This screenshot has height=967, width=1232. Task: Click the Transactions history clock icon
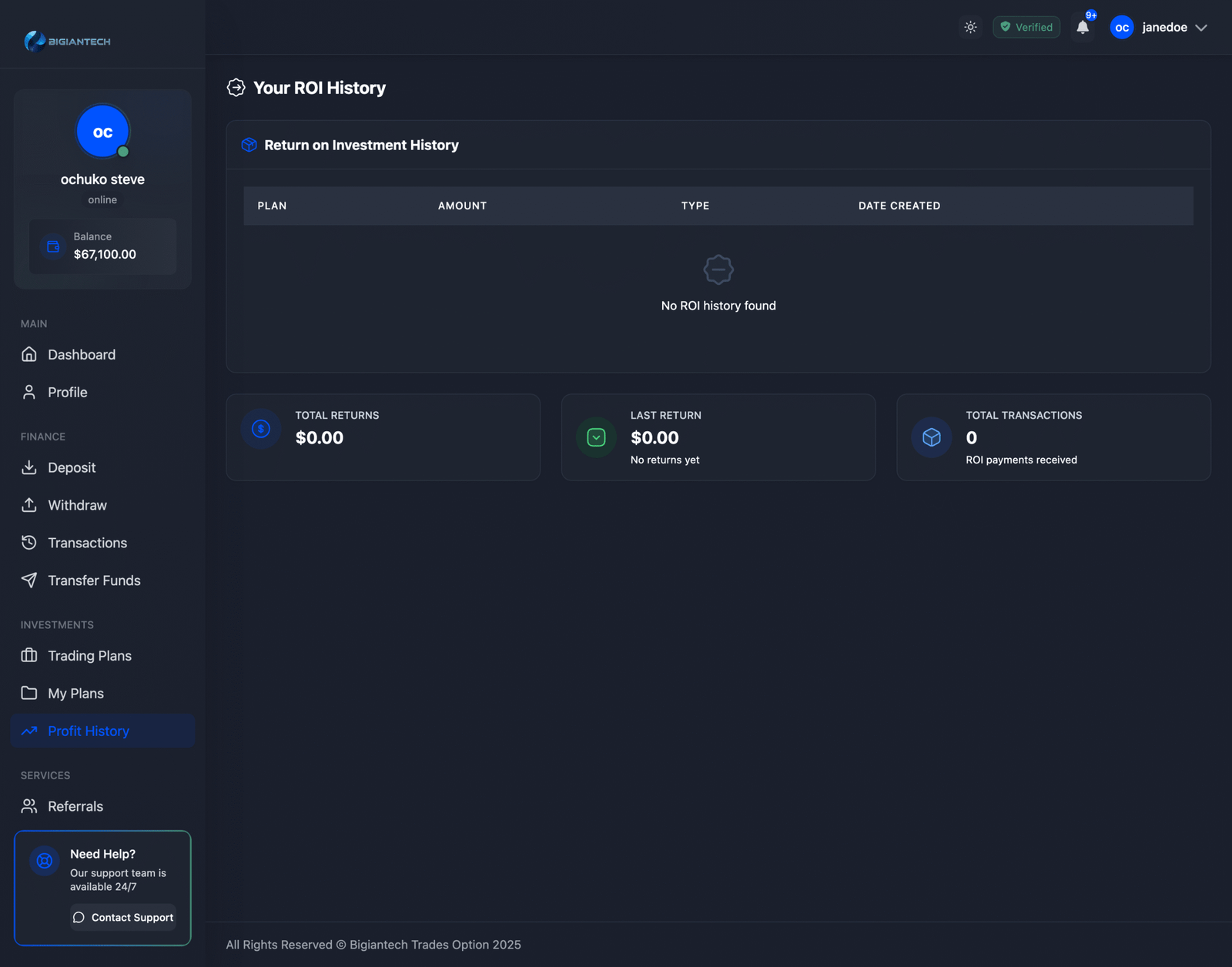coord(29,543)
